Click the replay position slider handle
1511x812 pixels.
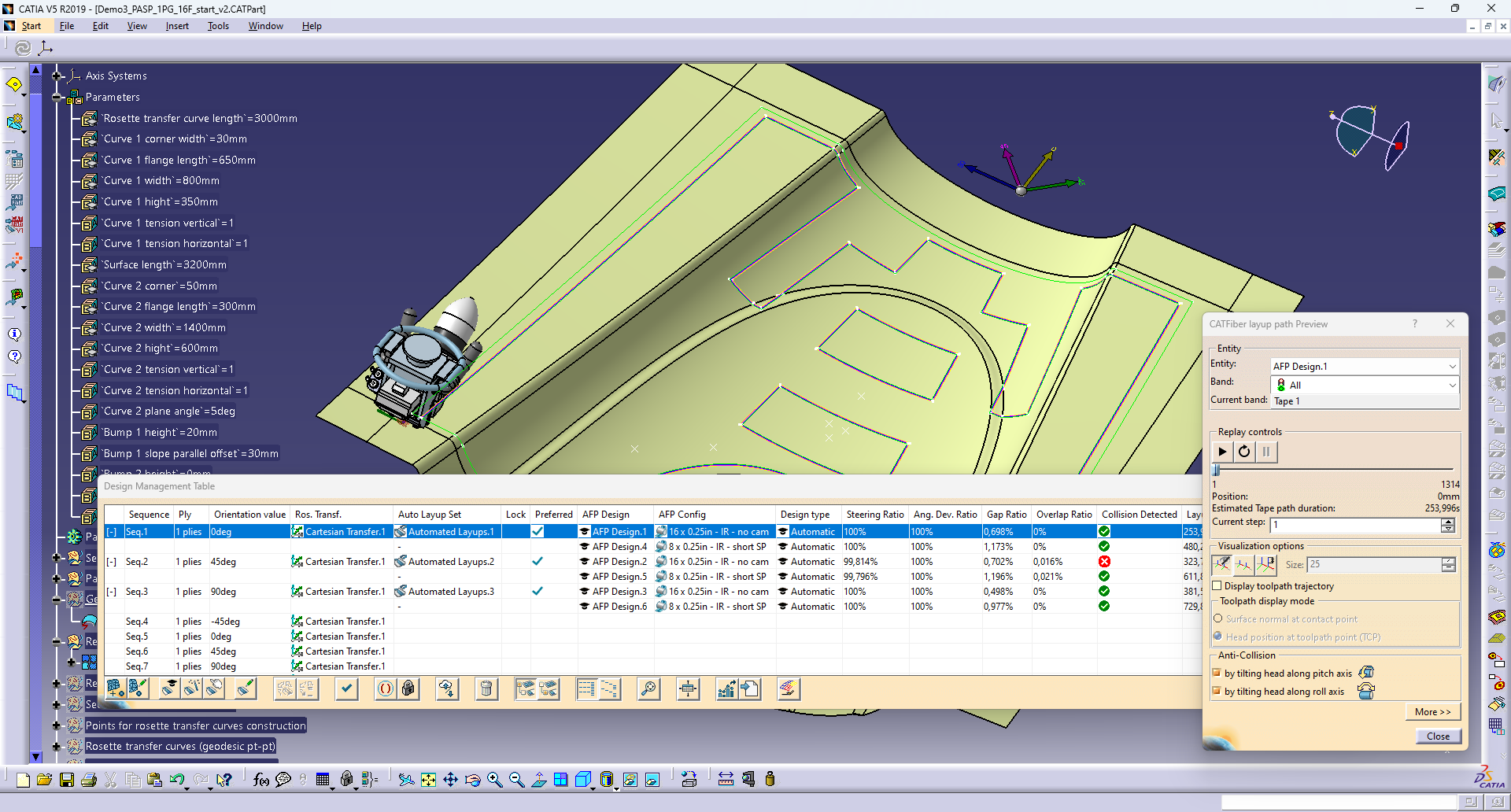coord(1215,470)
